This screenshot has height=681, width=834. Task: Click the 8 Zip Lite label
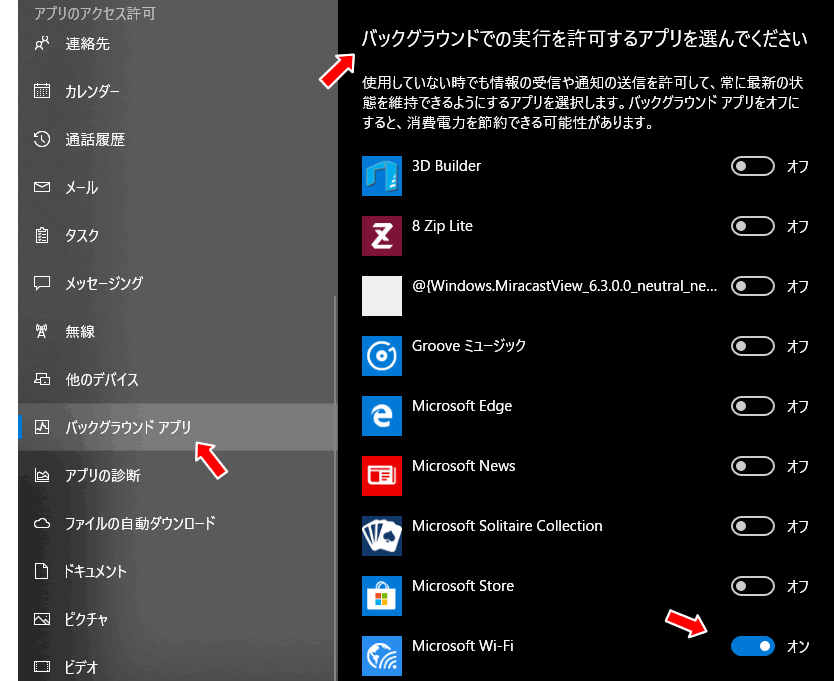[x=442, y=226]
